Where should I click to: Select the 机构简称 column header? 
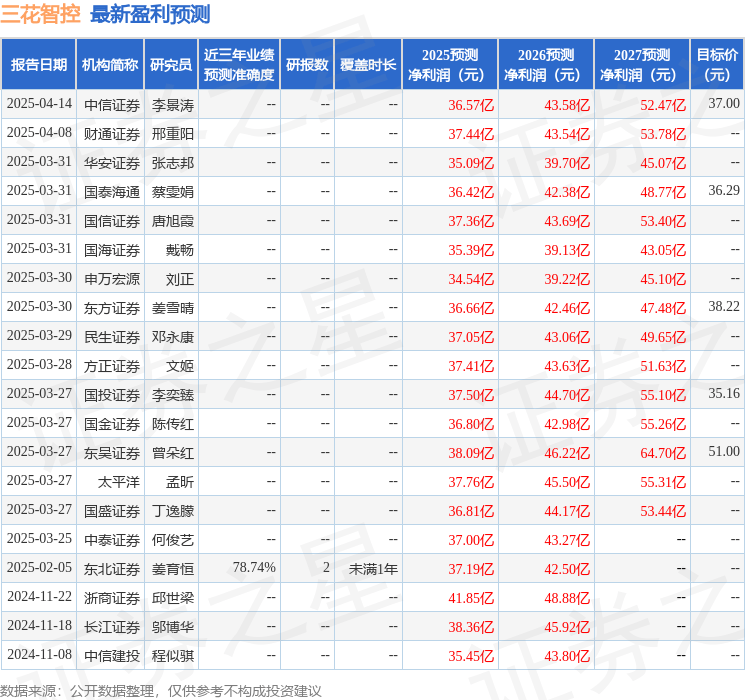click(110, 64)
